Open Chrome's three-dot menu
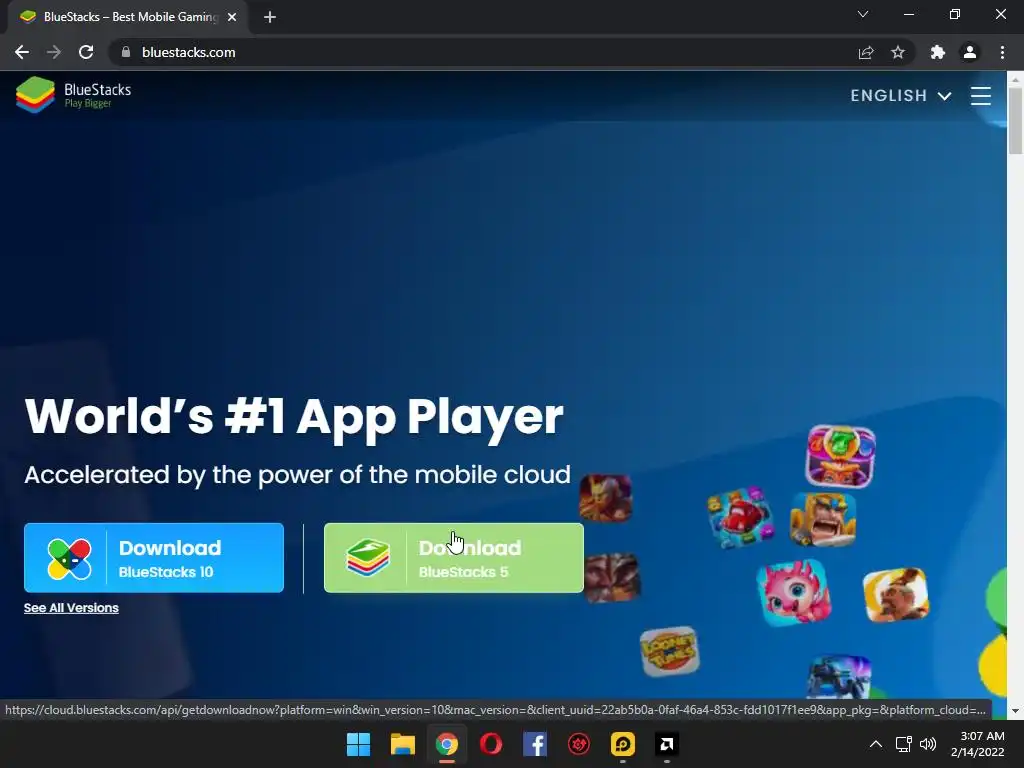Viewport: 1024px width, 768px height. click(x=1002, y=52)
